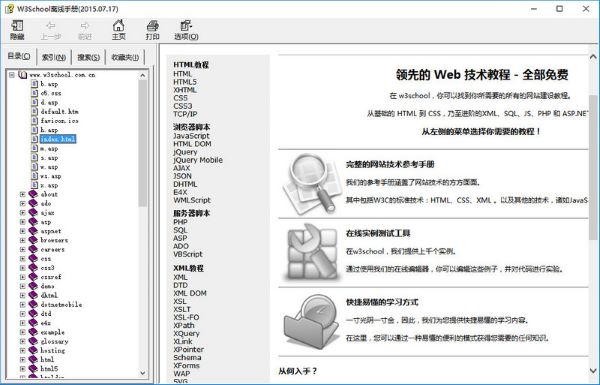This screenshot has height=385, width=600.
Task: Open the jQuery Mobile tutorial link
Action: pos(198,160)
